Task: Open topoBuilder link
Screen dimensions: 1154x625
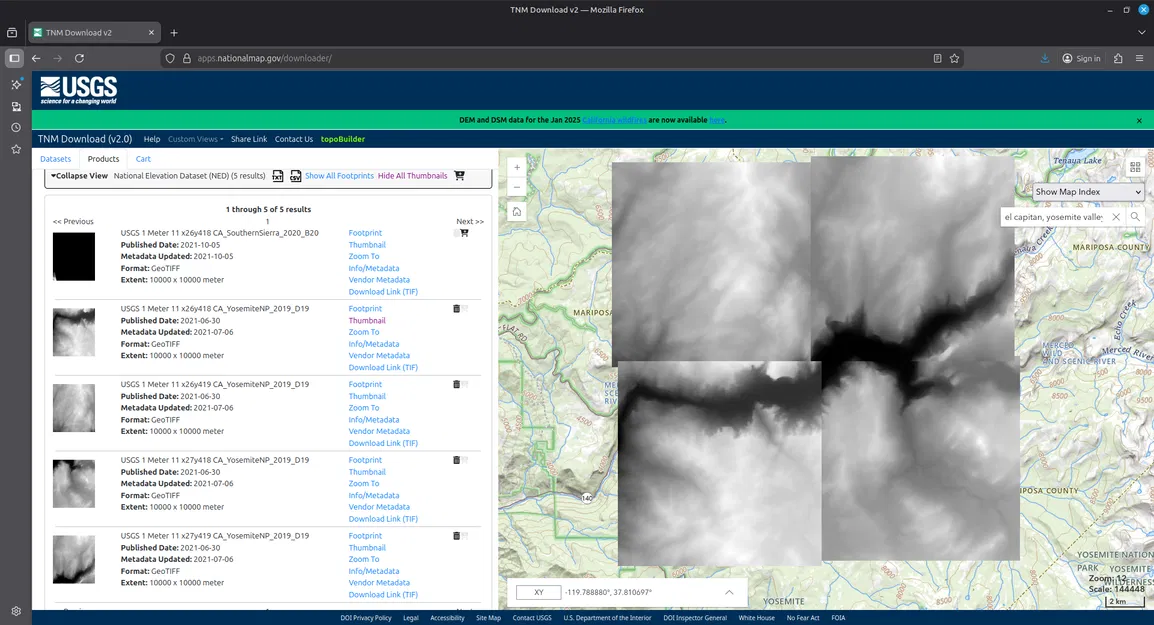Action: (342, 139)
